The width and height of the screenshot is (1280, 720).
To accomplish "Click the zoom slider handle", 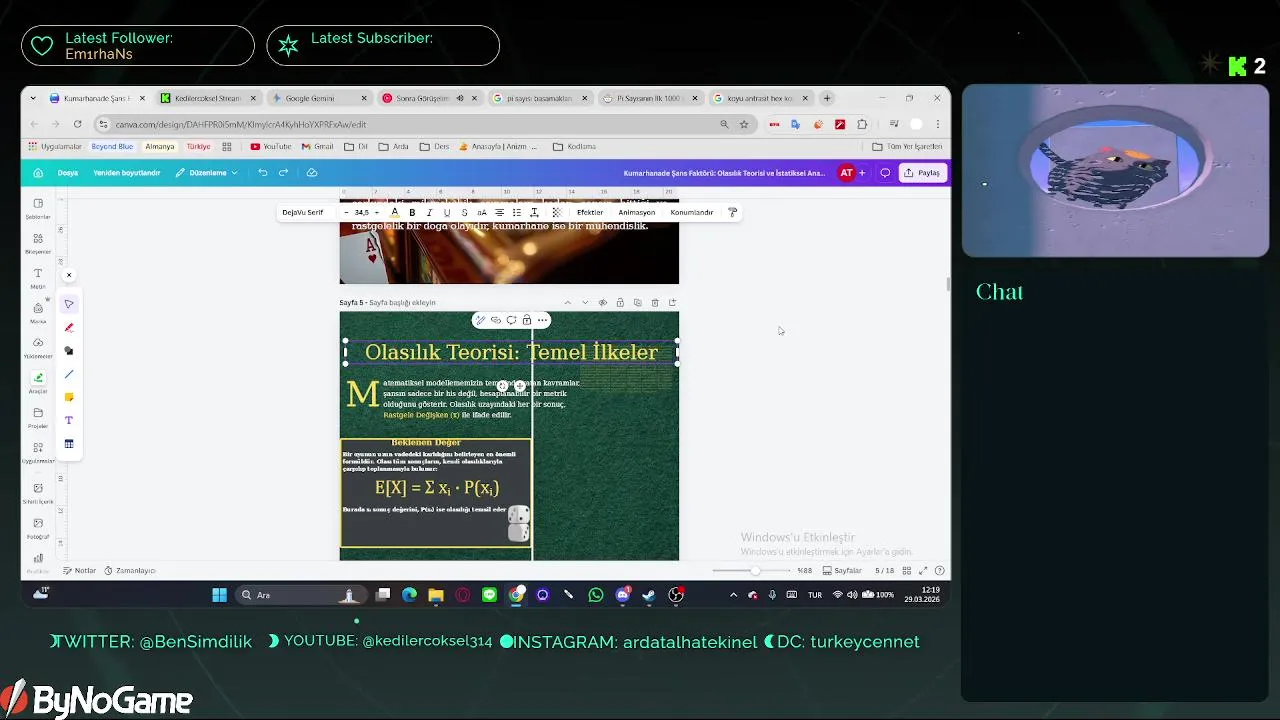I will tap(755, 570).
